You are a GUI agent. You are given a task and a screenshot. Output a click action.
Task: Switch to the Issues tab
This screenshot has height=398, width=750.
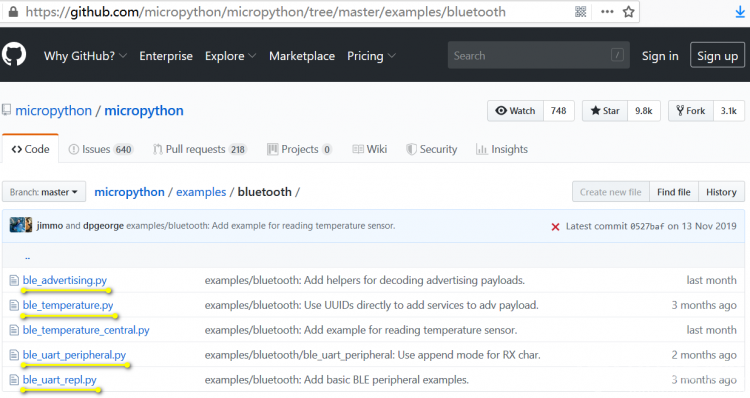[100, 149]
